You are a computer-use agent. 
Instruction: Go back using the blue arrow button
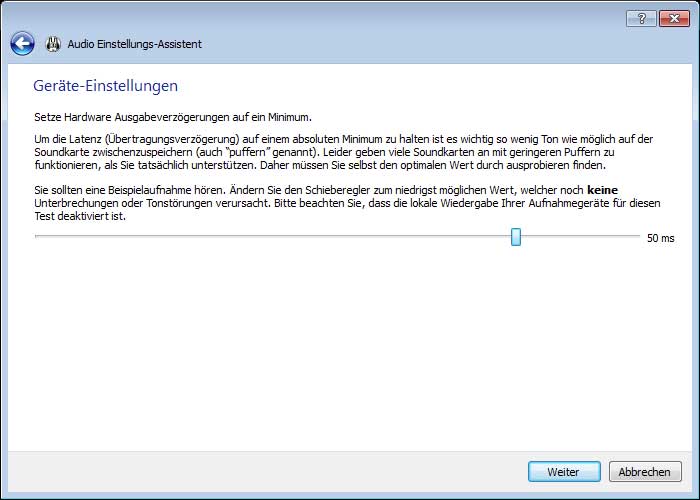pos(22,44)
